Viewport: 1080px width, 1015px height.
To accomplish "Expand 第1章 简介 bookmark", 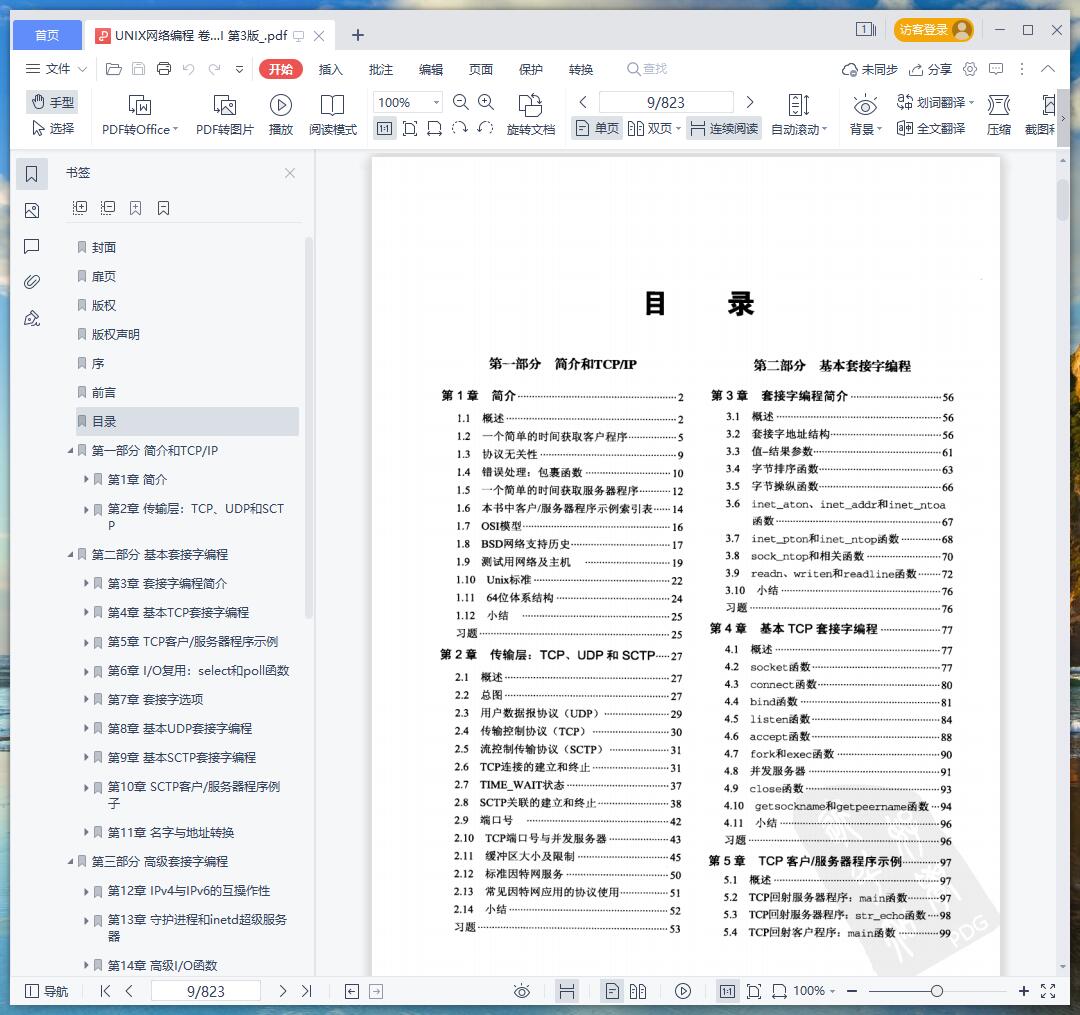I will [86, 479].
